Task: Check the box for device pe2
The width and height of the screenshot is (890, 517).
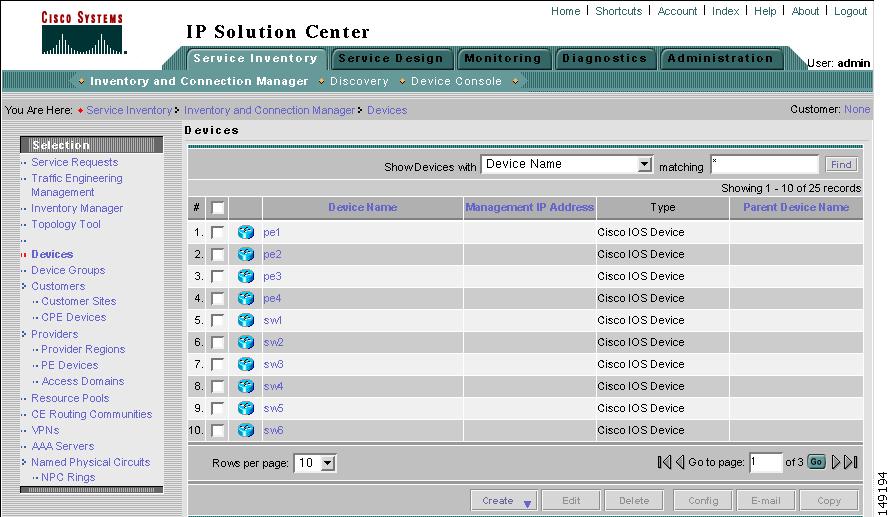Action: click(217, 254)
